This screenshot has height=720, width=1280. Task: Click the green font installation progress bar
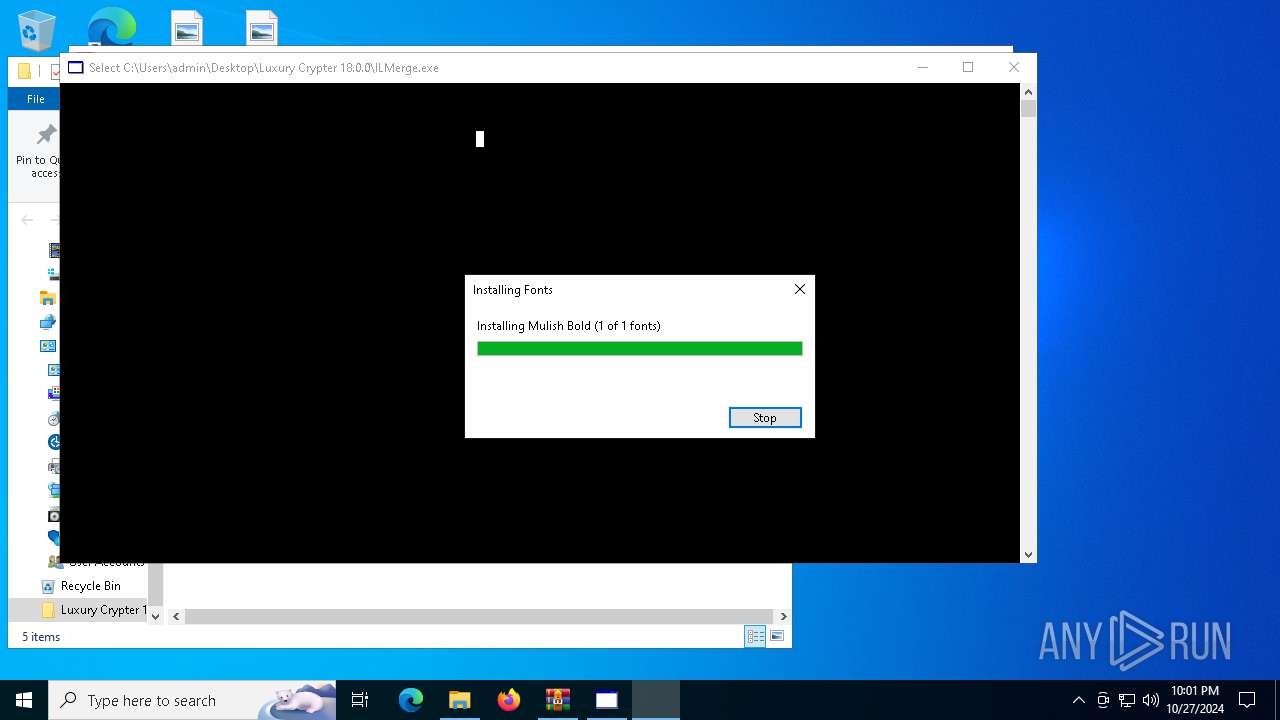(x=640, y=348)
